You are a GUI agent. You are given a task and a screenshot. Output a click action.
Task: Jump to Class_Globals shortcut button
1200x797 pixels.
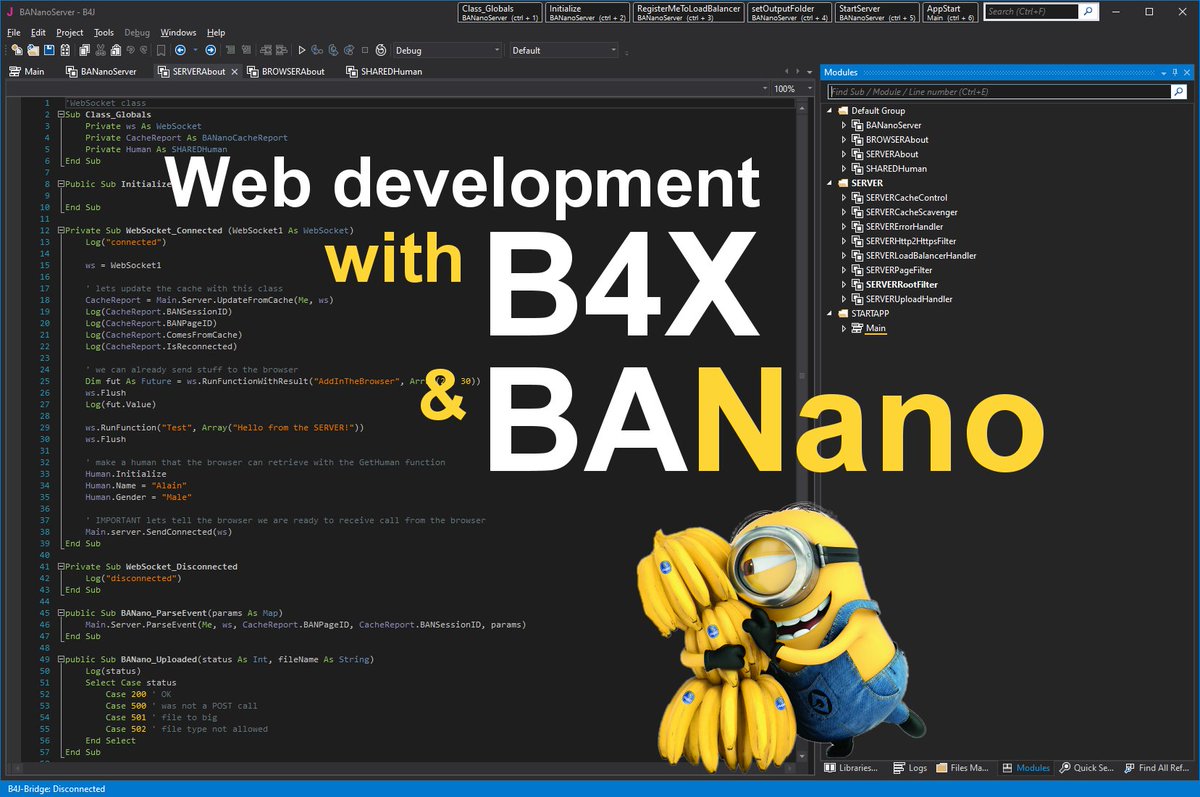click(500, 12)
